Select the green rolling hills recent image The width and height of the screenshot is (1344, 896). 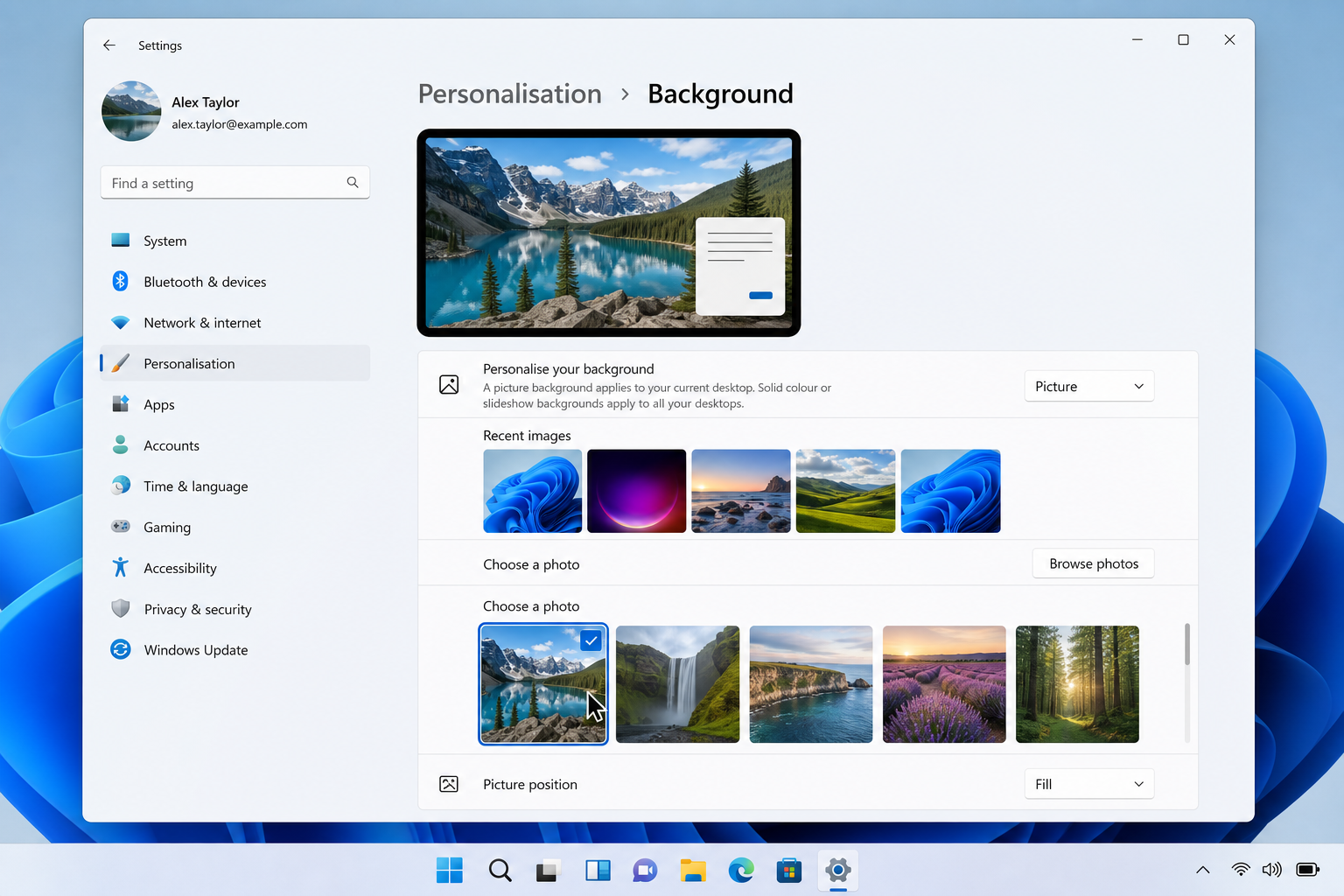[x=846, y=491]
